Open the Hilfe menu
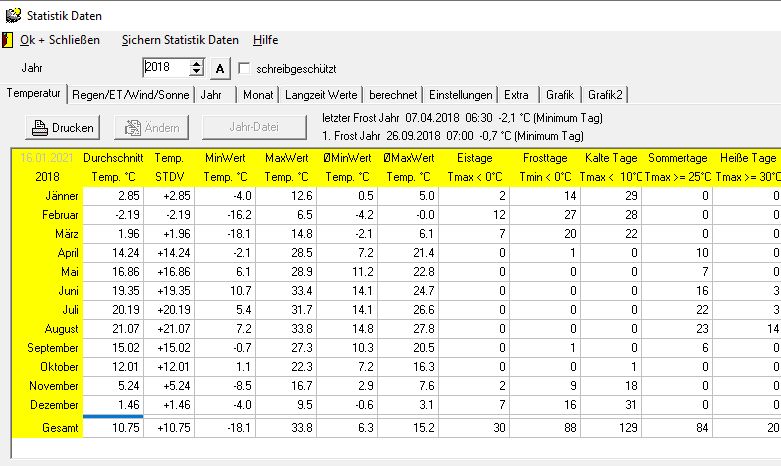 [265, 40]
